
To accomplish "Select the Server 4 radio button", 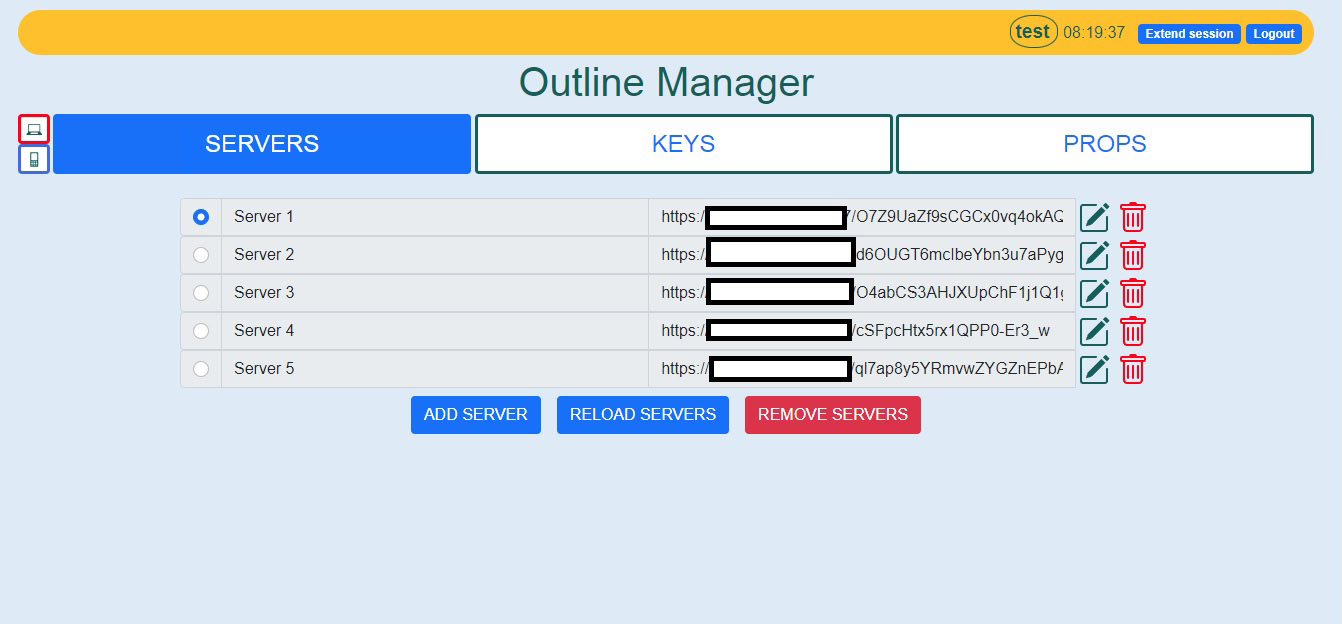I will [200, 331].
